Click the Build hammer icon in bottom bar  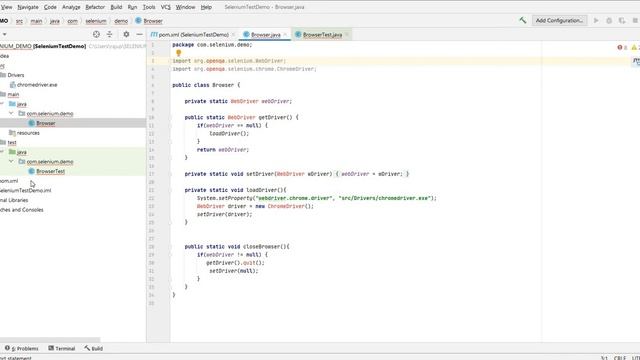coord(87,348)
